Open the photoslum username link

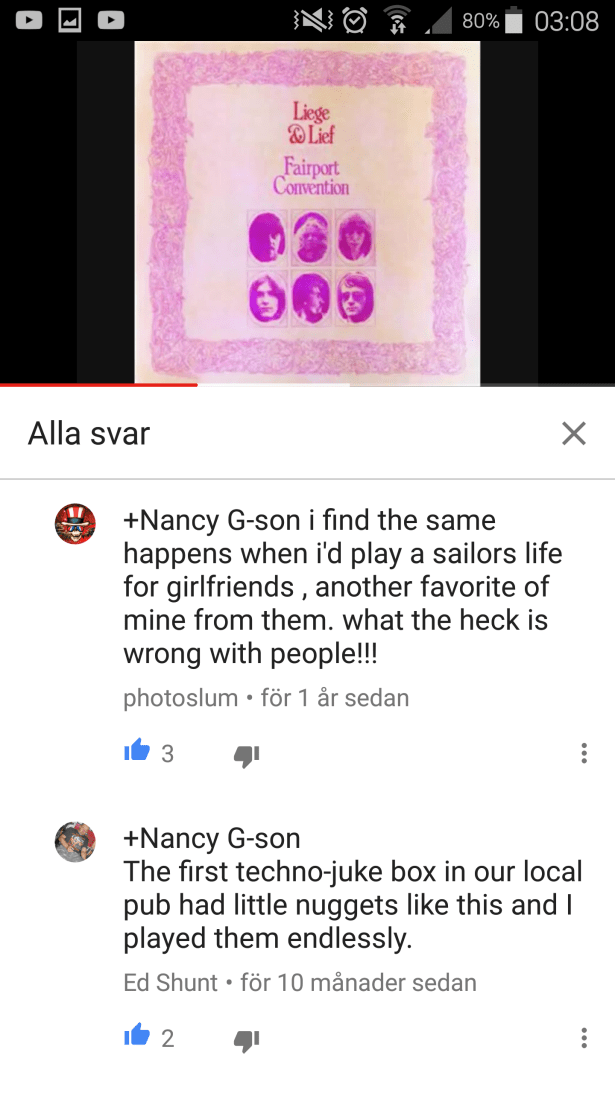[181, 698]
